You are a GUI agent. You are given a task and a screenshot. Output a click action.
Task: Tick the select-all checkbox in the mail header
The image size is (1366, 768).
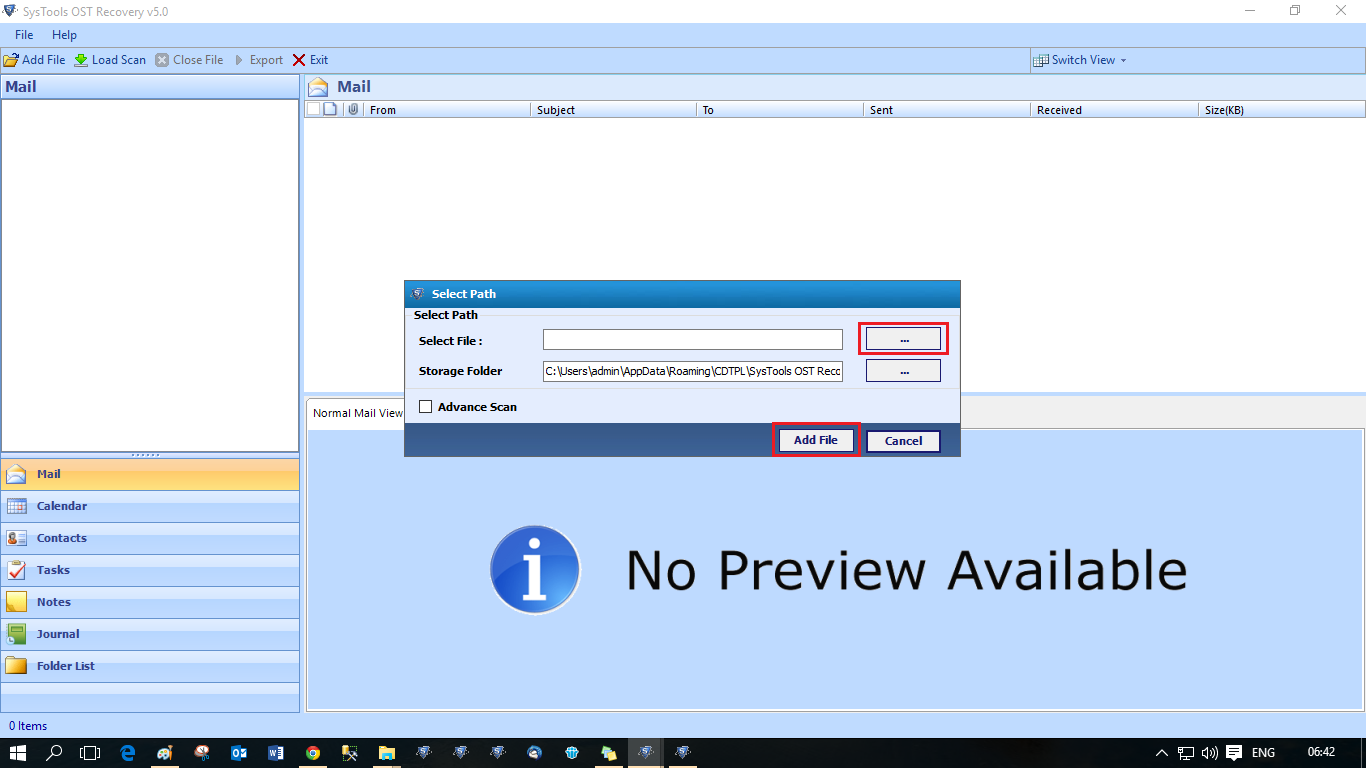pyautogui.click(x=313, y=109)
